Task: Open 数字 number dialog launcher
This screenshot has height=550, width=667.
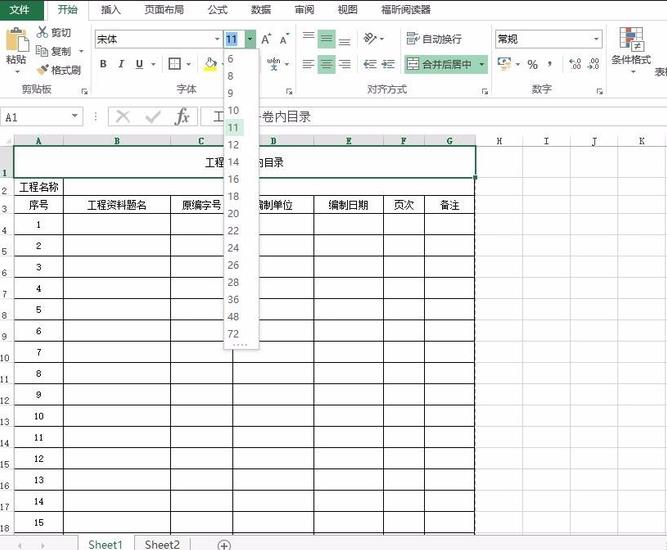Action: 599,91
